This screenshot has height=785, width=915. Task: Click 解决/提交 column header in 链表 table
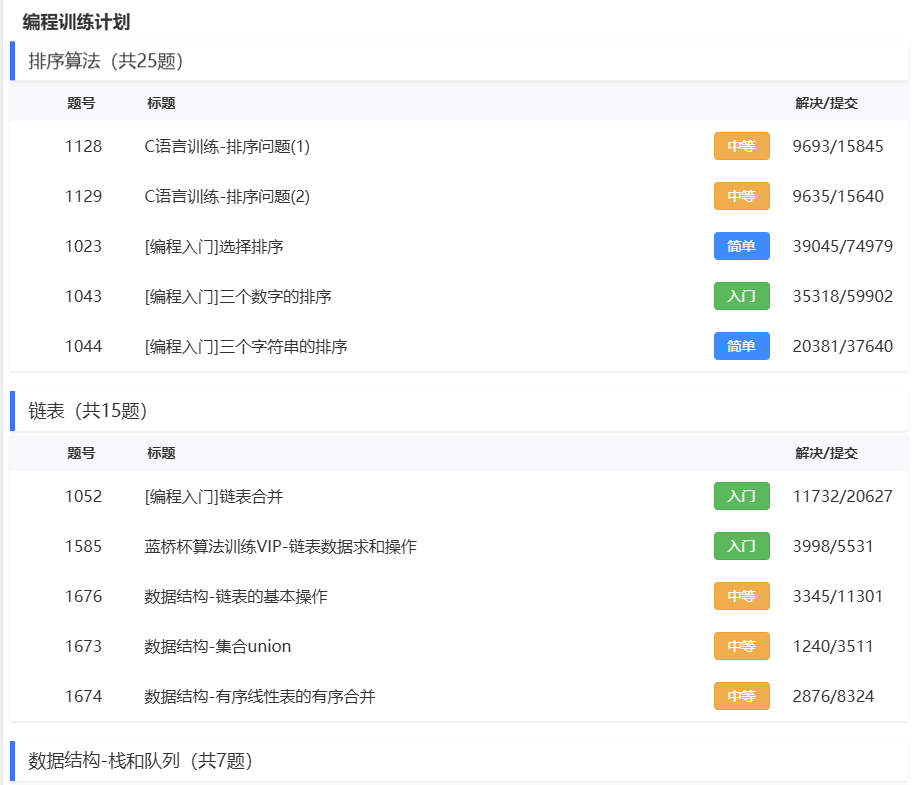[x=826, y=453]
